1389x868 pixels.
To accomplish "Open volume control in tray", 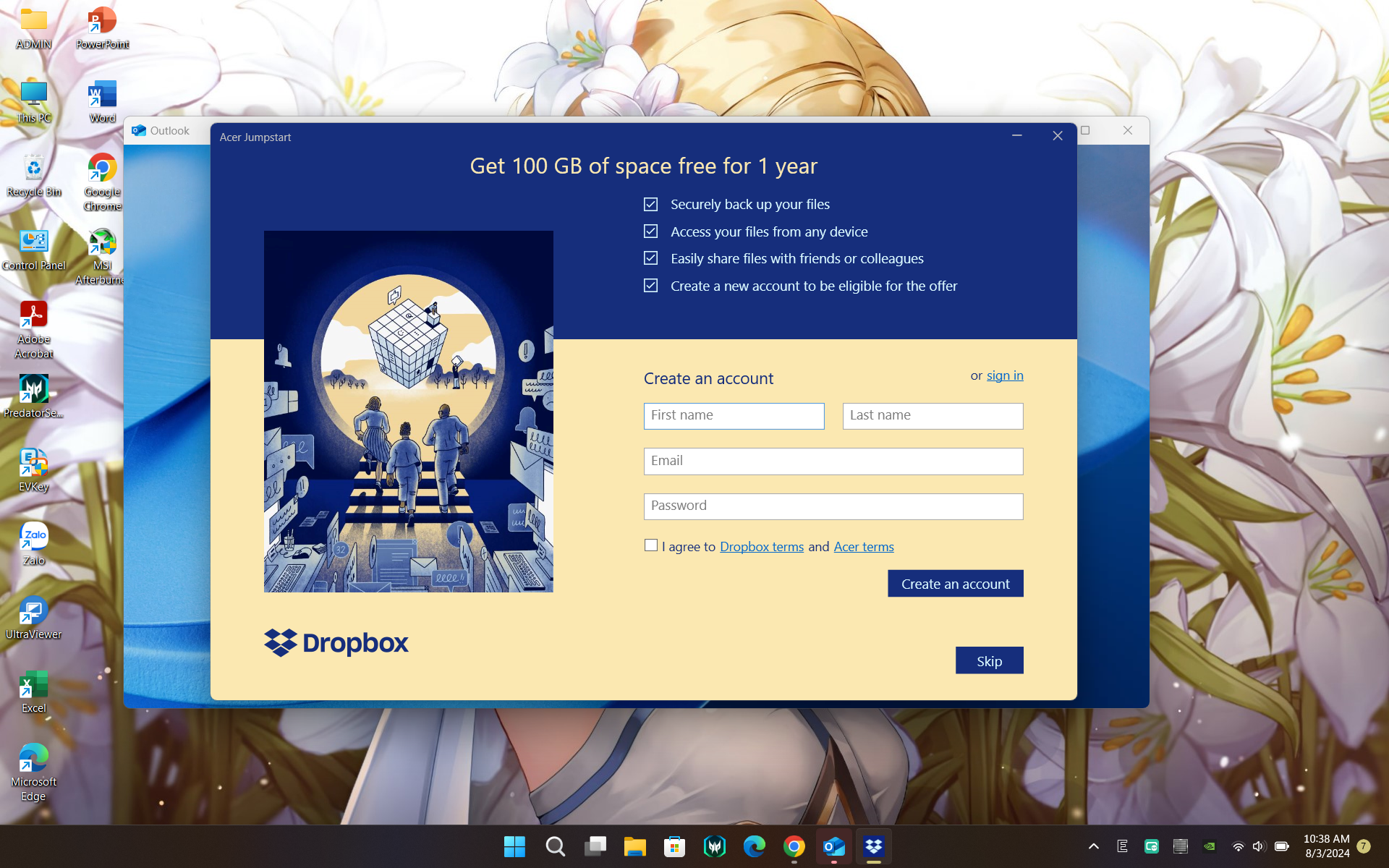I will pyautogui.click(x=1259, y=846).
